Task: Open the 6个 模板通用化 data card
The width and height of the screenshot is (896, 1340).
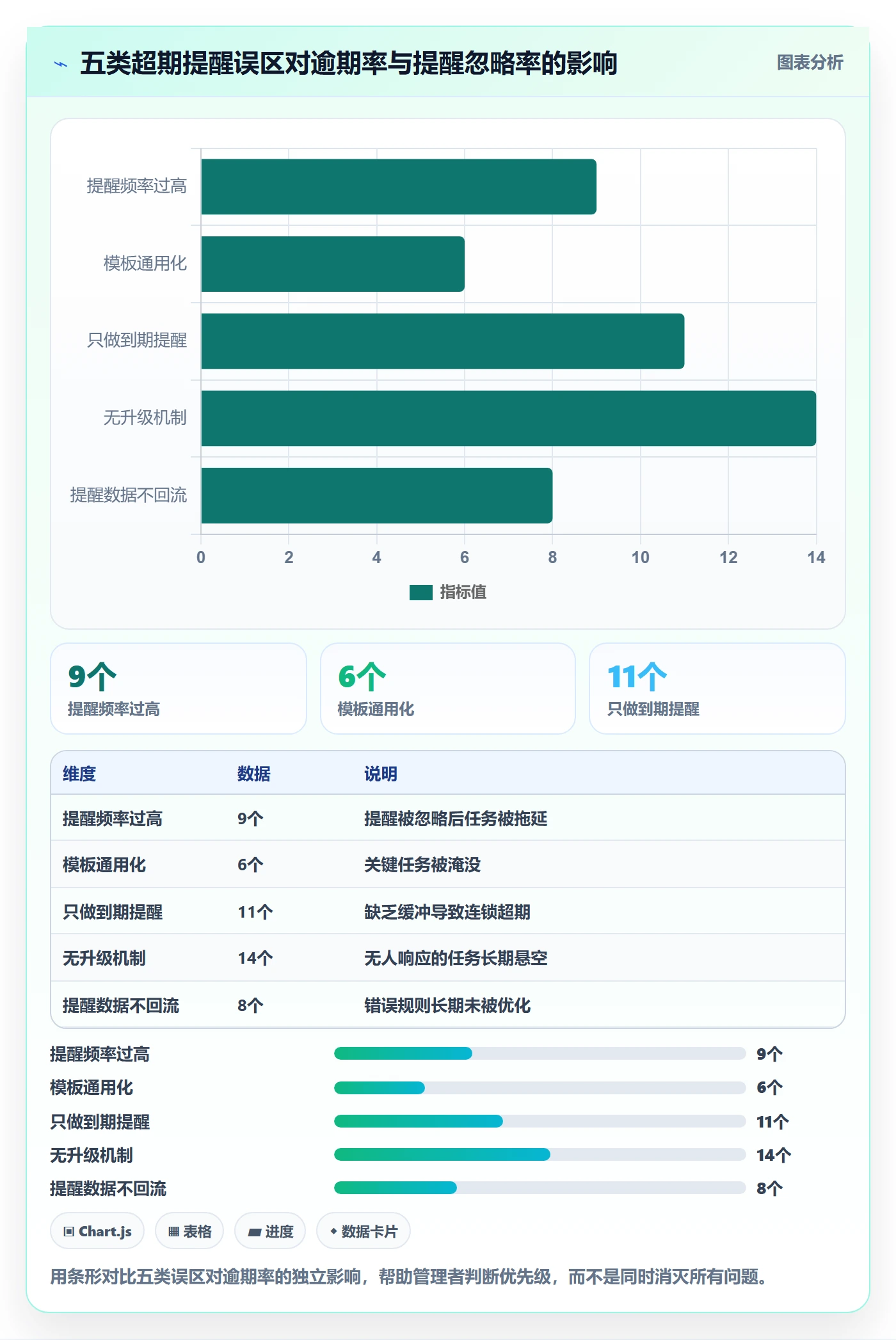Action: tap(448, 689)
